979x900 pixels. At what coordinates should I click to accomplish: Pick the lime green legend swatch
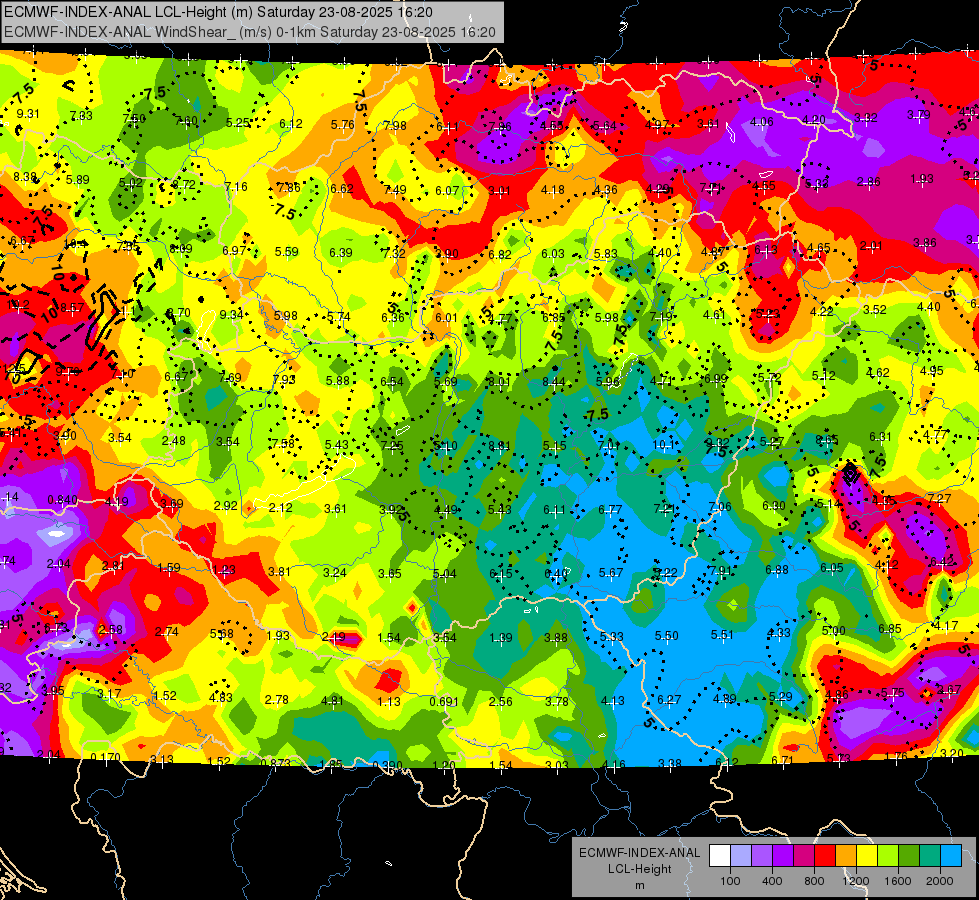pos(888,855)
